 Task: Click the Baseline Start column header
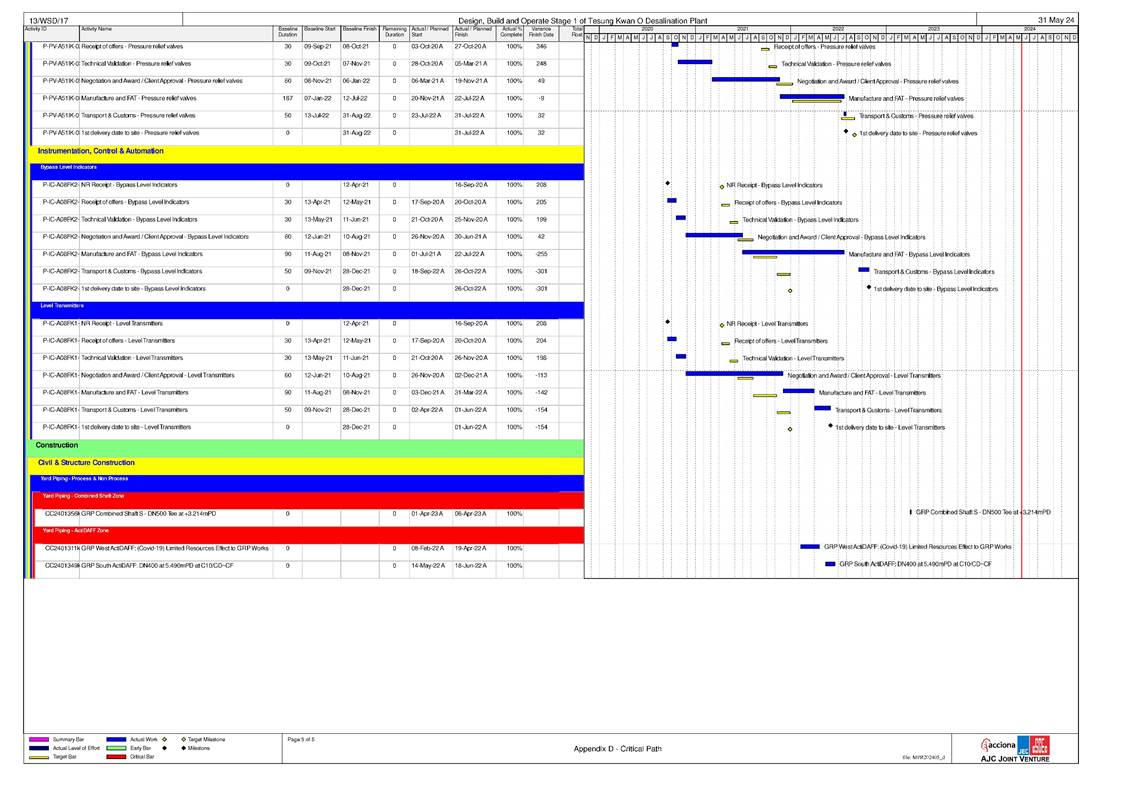320,30
